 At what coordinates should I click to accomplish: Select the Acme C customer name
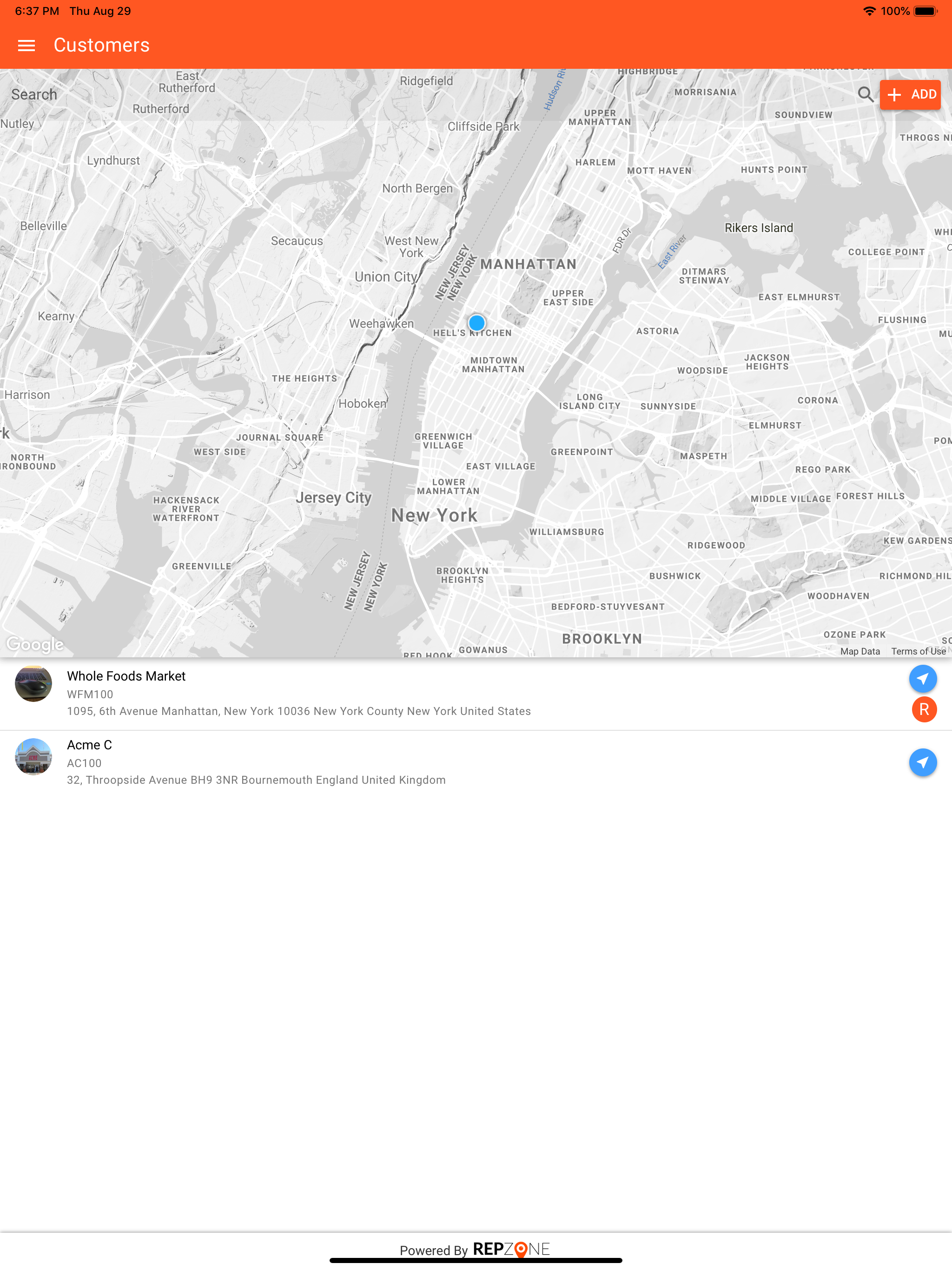pos(90,745)
